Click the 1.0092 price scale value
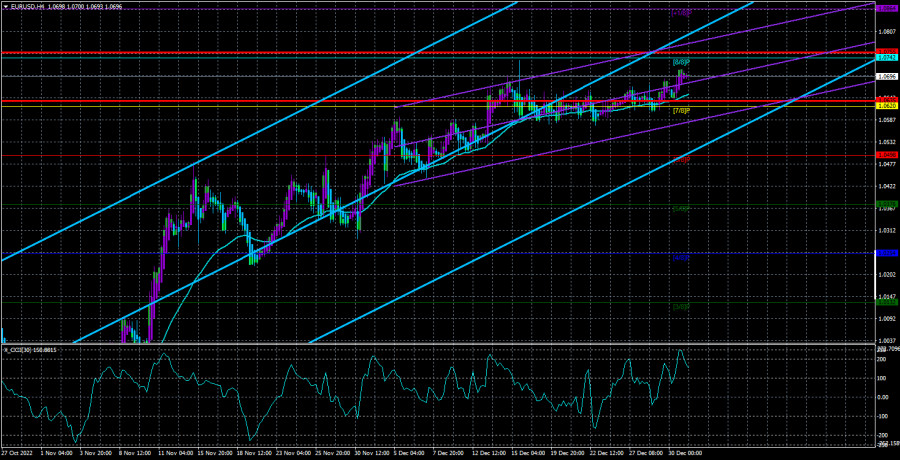 (x=885, y=318)
